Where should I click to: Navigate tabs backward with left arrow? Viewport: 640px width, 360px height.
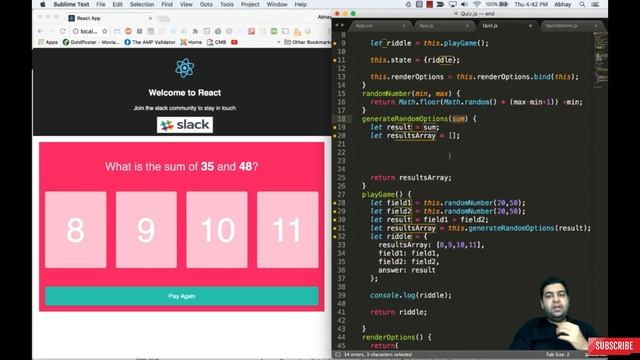(338, 26)
